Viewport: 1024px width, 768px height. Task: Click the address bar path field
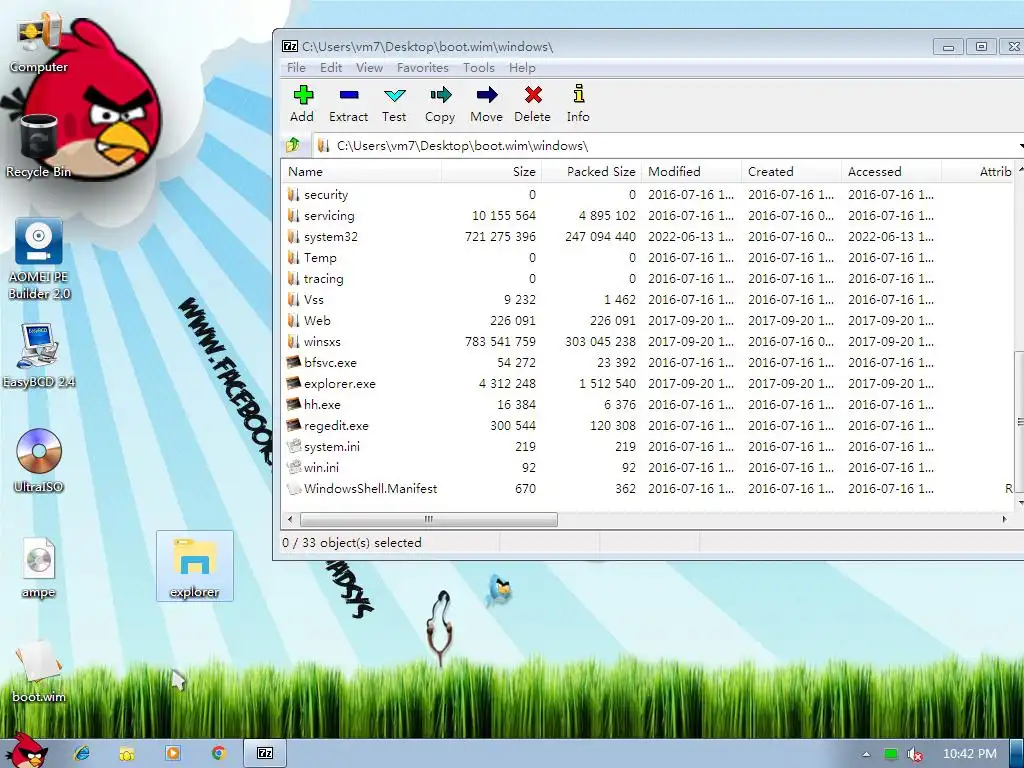click(x=666, y=145)
